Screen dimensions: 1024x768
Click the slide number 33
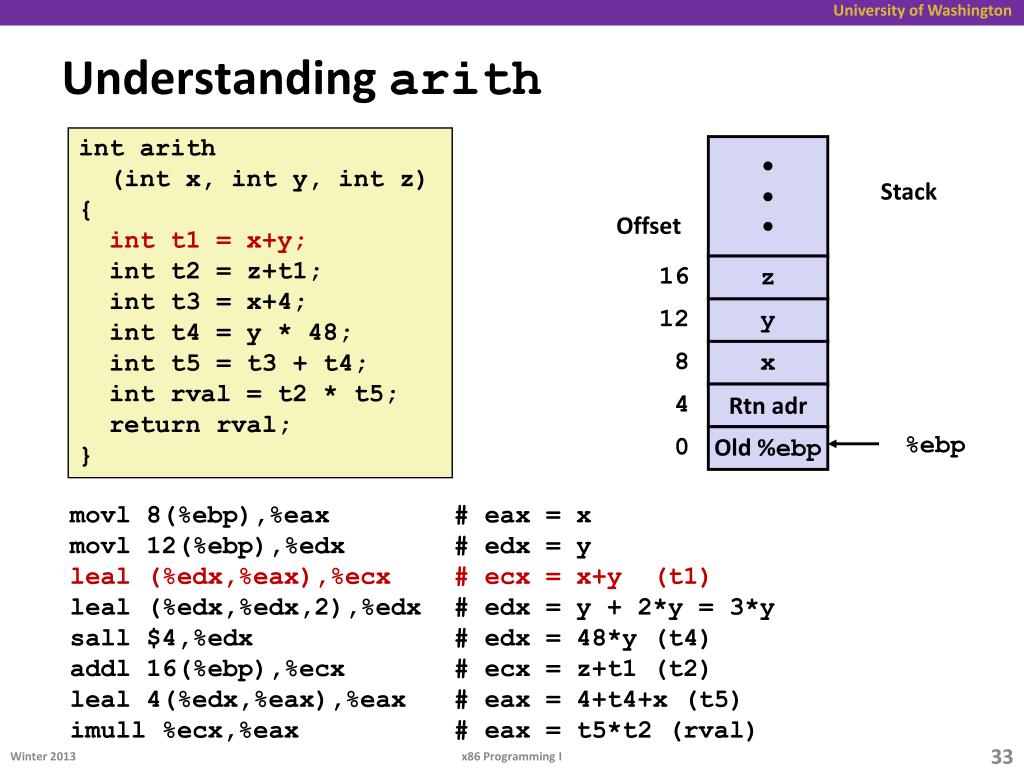[x=1001, y=756]
